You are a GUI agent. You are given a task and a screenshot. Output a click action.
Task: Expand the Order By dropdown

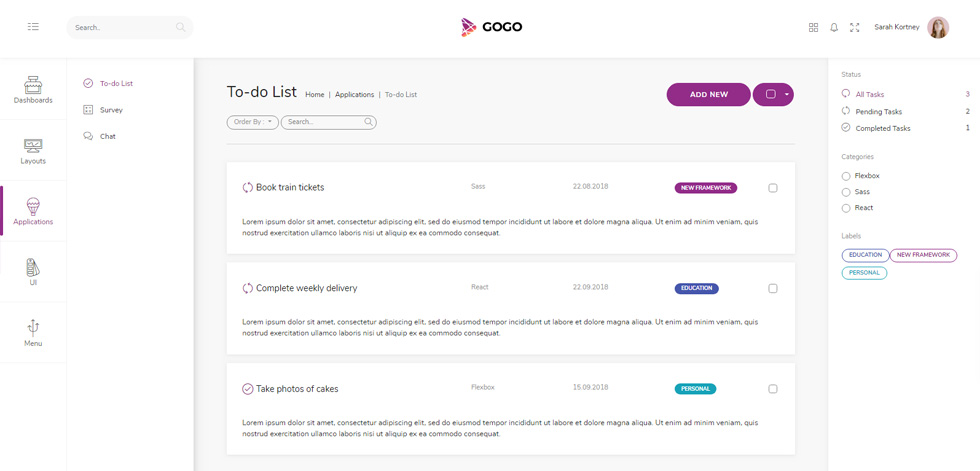click(252, 122)
